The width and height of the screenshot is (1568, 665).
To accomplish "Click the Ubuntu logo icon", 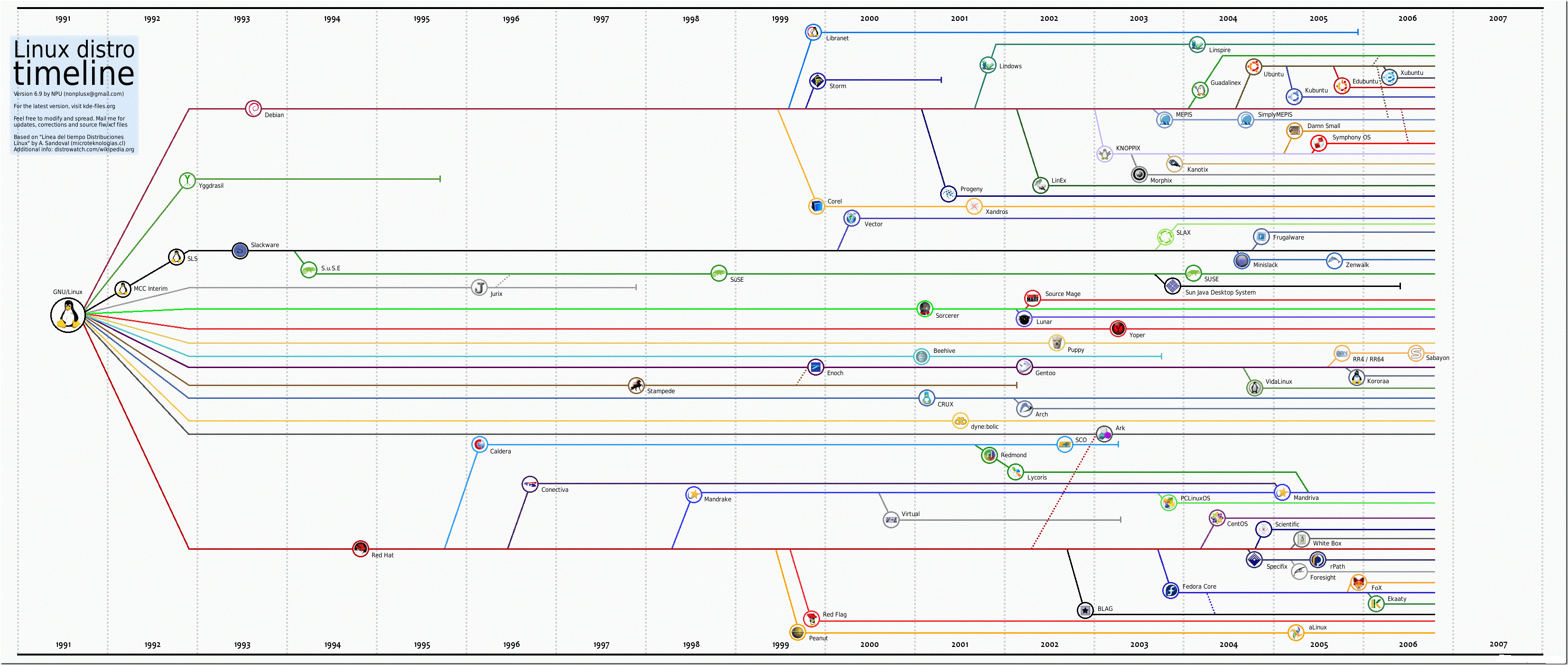I will pyautogui.click(x=1253, y=66).
